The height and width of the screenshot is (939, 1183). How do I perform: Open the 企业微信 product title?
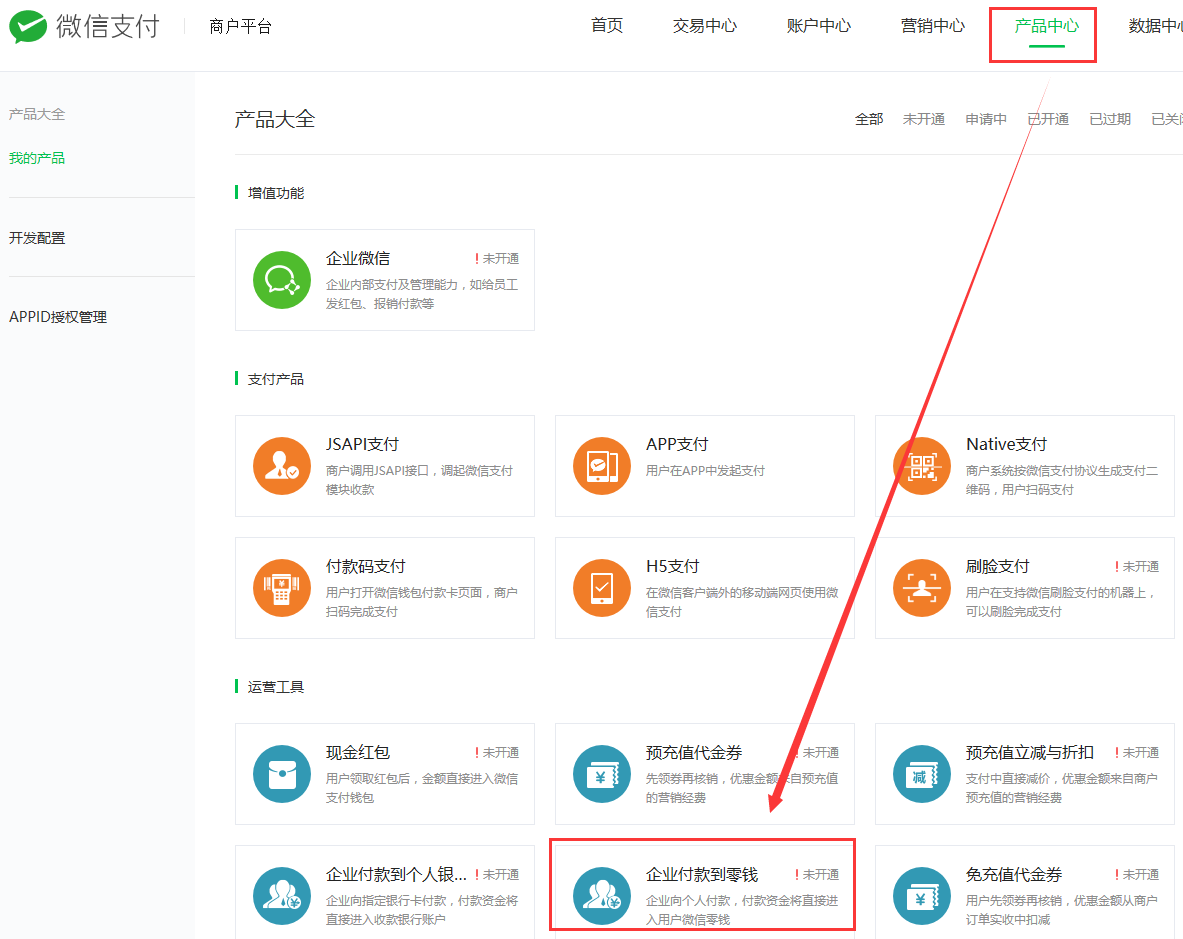pyautogui.click(x=358, y=259)
